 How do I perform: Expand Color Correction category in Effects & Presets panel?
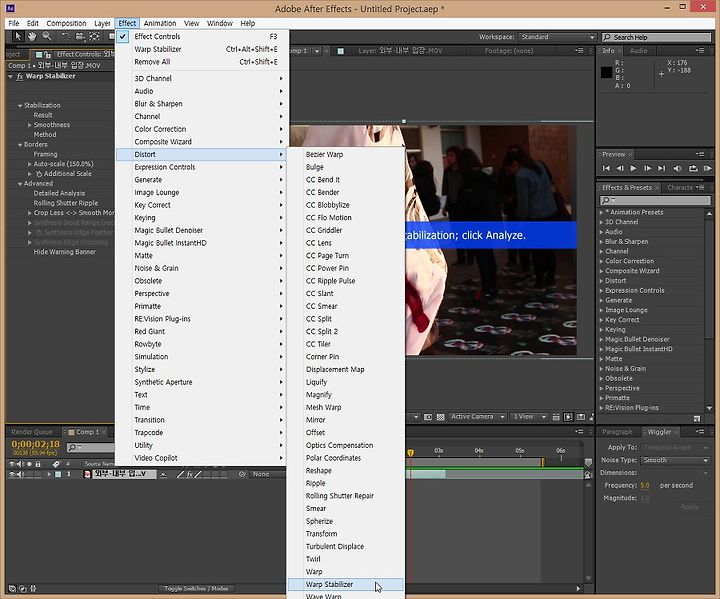602,261
